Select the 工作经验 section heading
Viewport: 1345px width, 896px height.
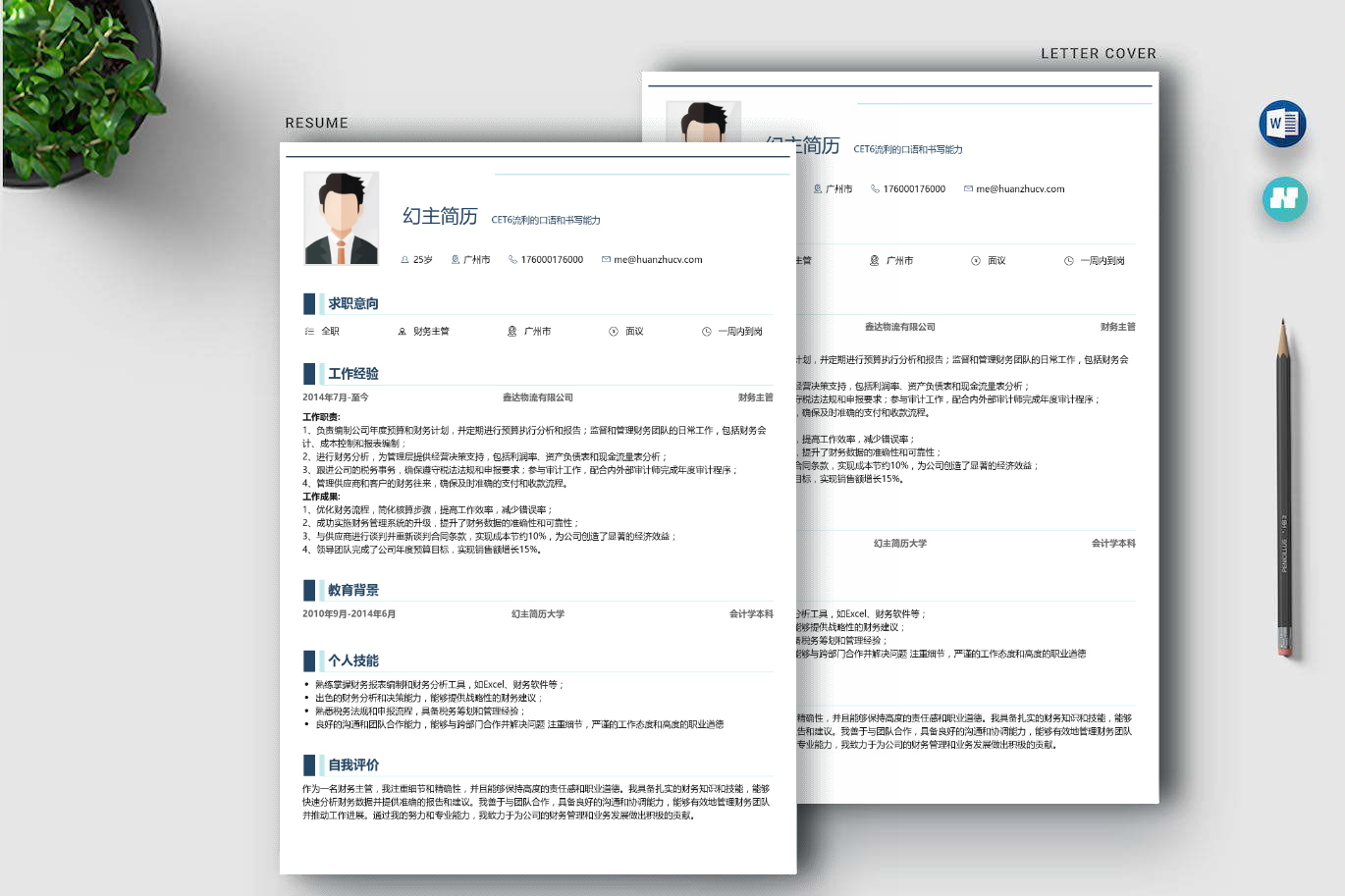(x=352, y=374)
